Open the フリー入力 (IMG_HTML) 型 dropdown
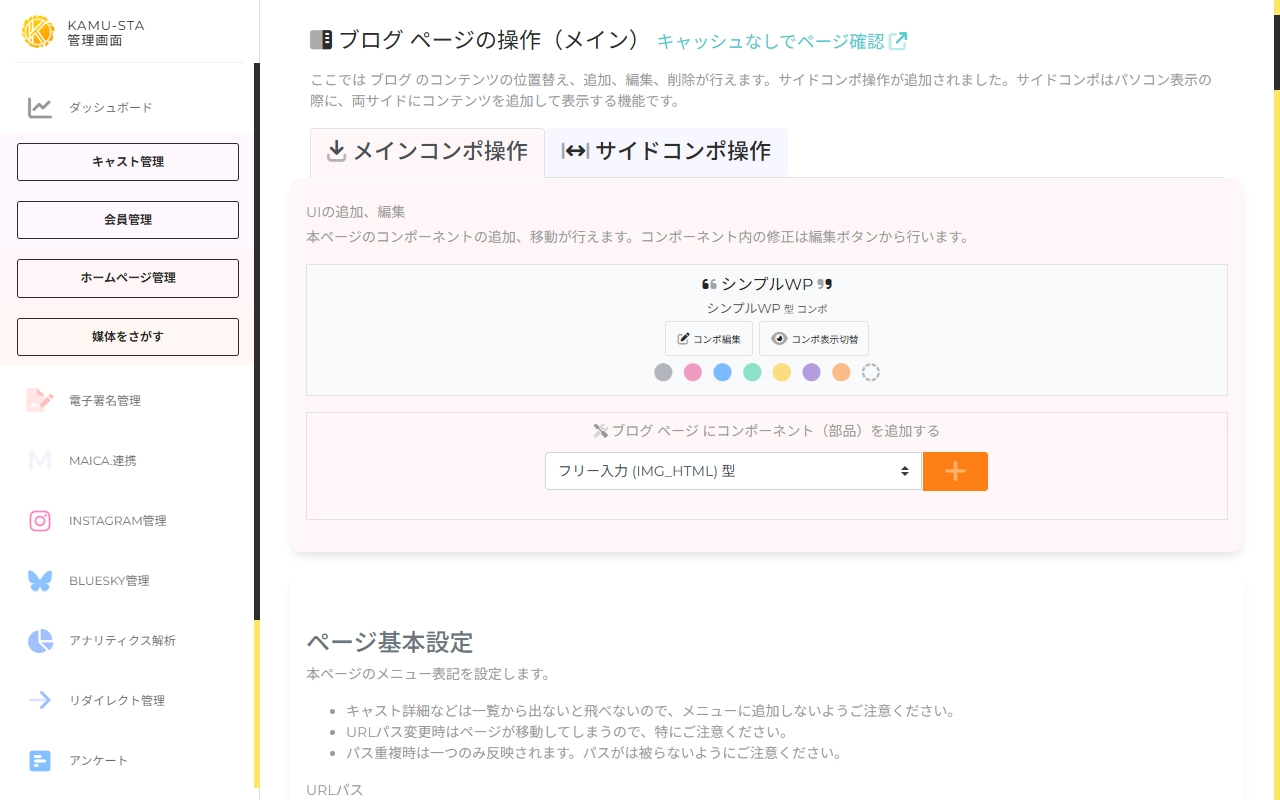 [x=733, y=471]
